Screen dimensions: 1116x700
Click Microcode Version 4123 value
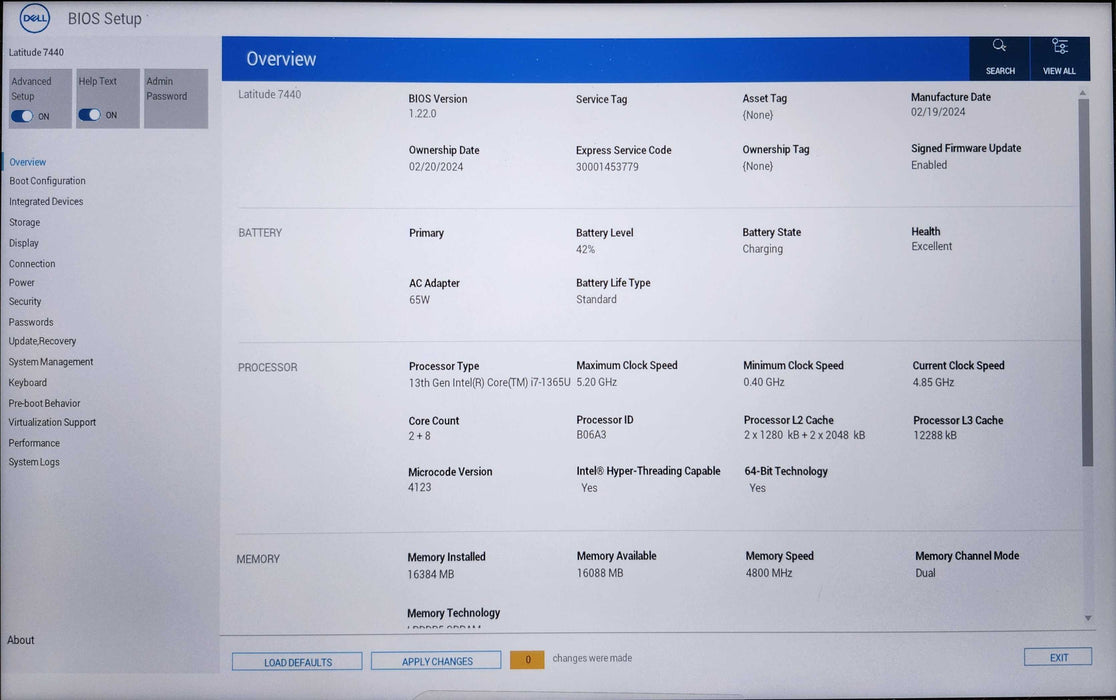[x=419, y=487]
